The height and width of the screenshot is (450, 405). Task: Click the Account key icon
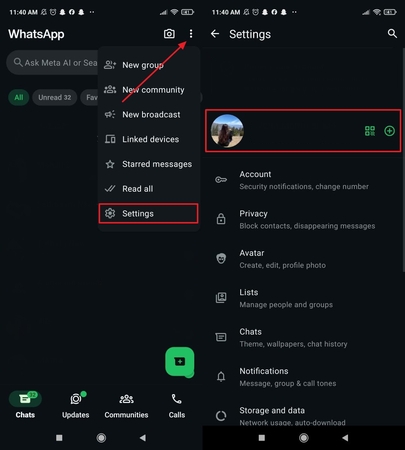[x=221, y=180]
